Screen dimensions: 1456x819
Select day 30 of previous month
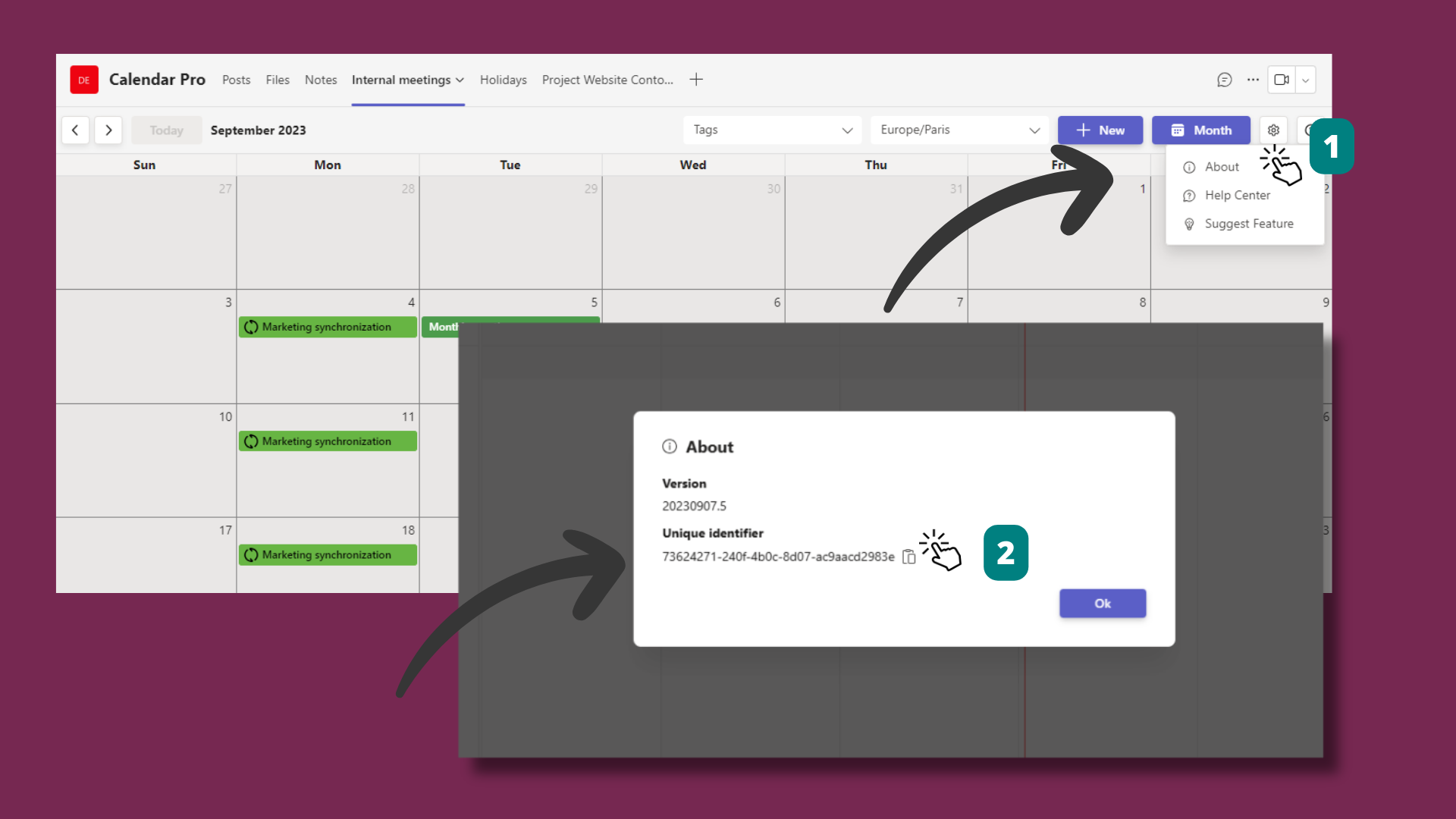point(773,189)
